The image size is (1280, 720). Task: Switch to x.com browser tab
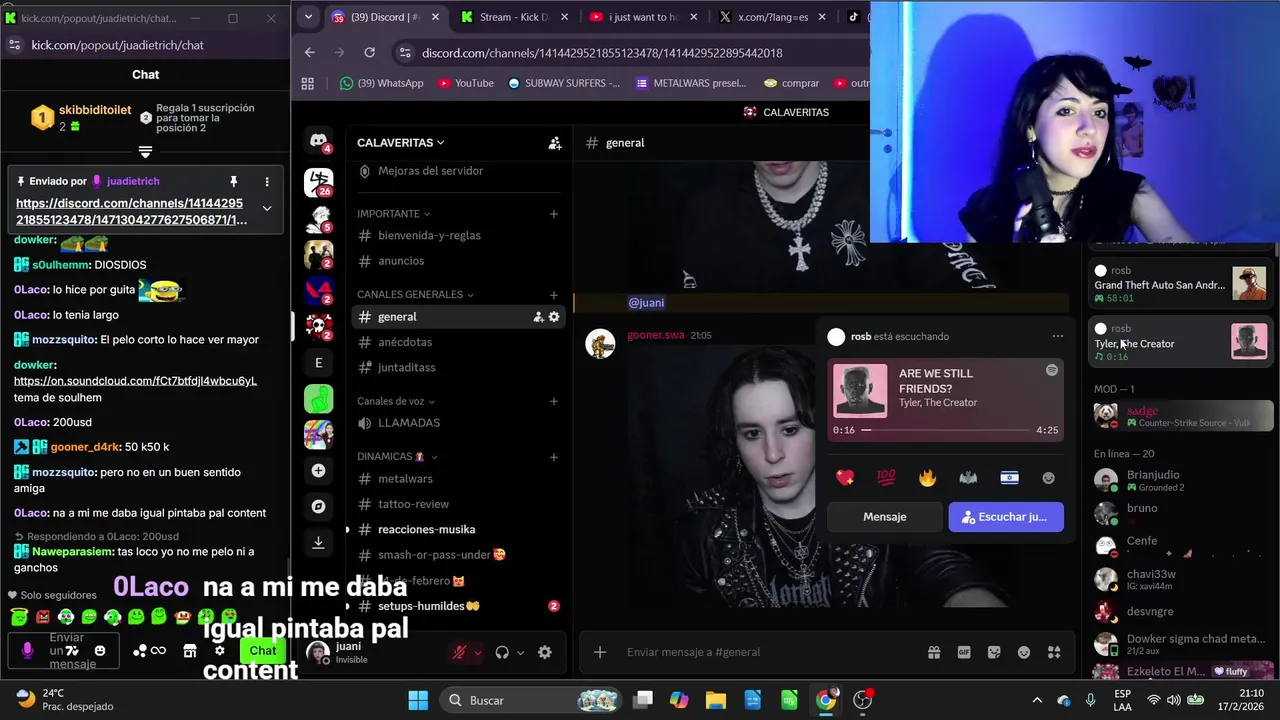coord(773,17)
